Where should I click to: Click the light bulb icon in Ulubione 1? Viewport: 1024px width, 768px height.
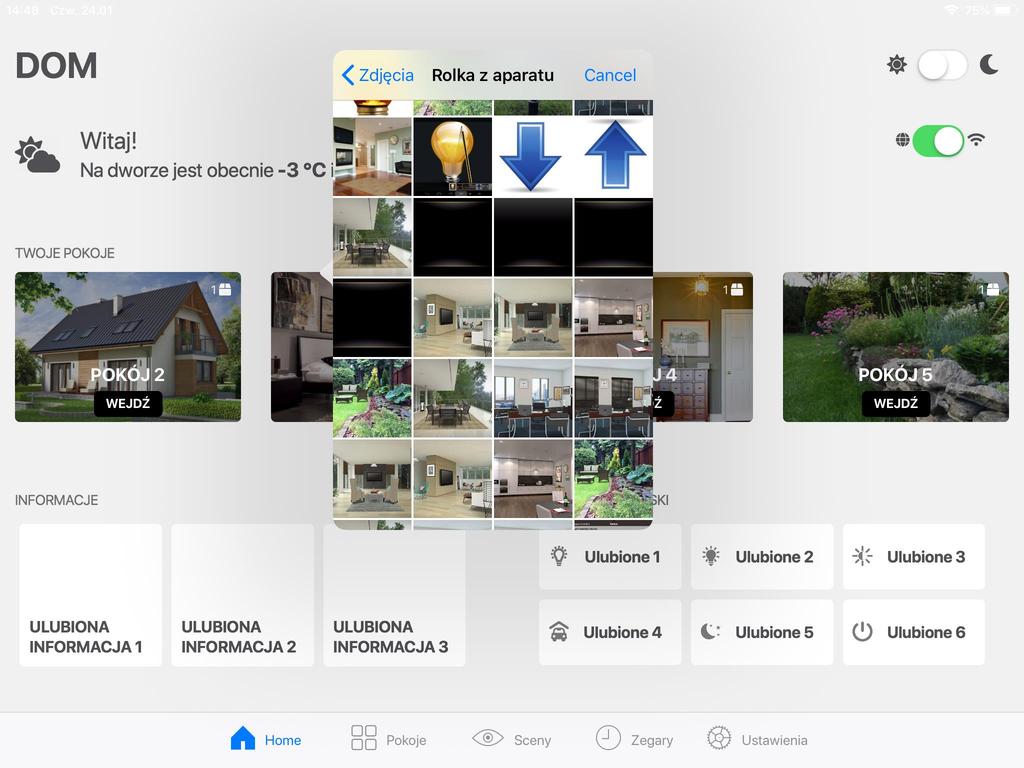(559, 556)
